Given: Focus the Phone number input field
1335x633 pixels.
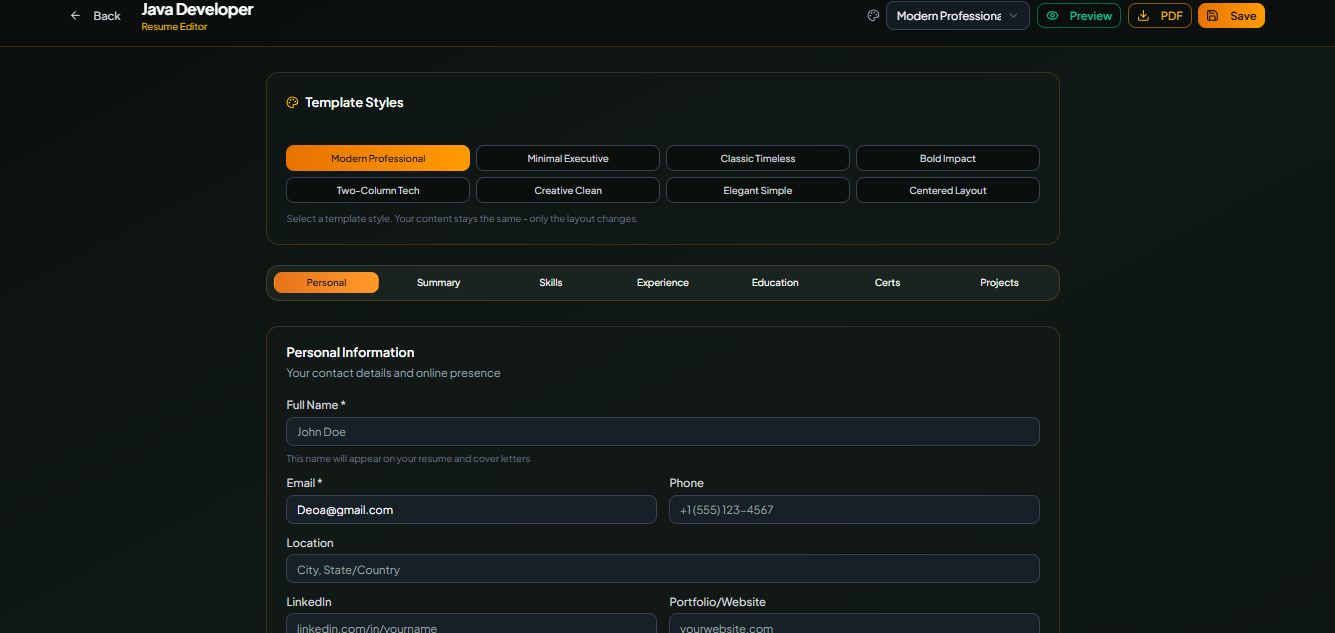Looking at the screenshot, I should pyautogui.click(x=854, y=510).
